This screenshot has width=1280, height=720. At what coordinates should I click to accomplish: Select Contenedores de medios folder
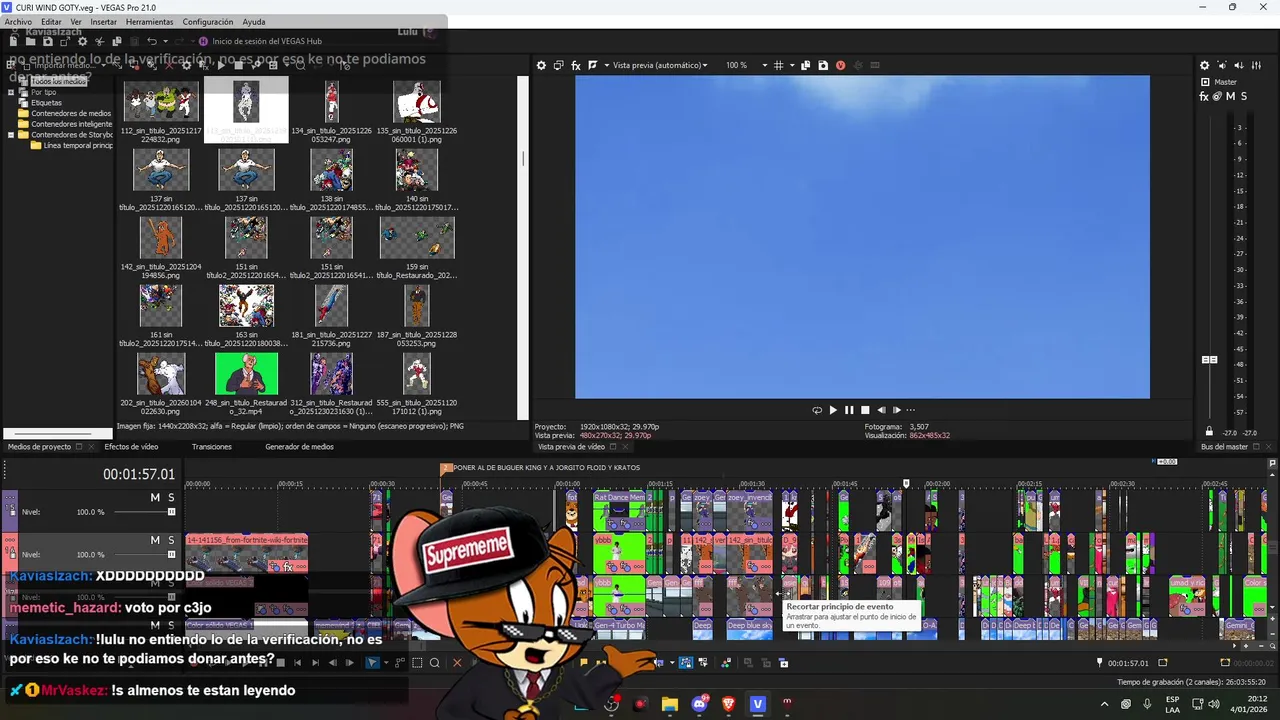70,114
